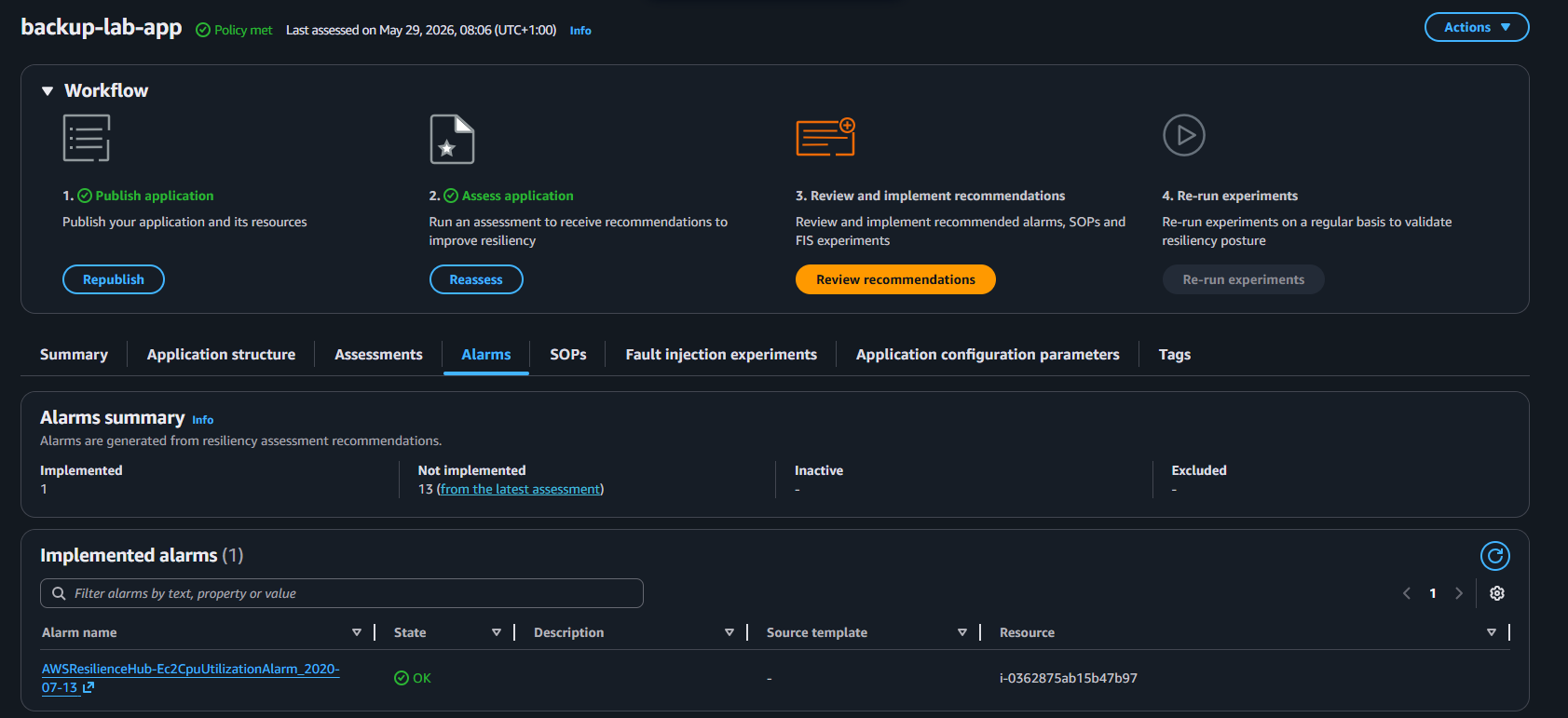
Task: Click the Resource column header text
Action: pos(1027,632)
